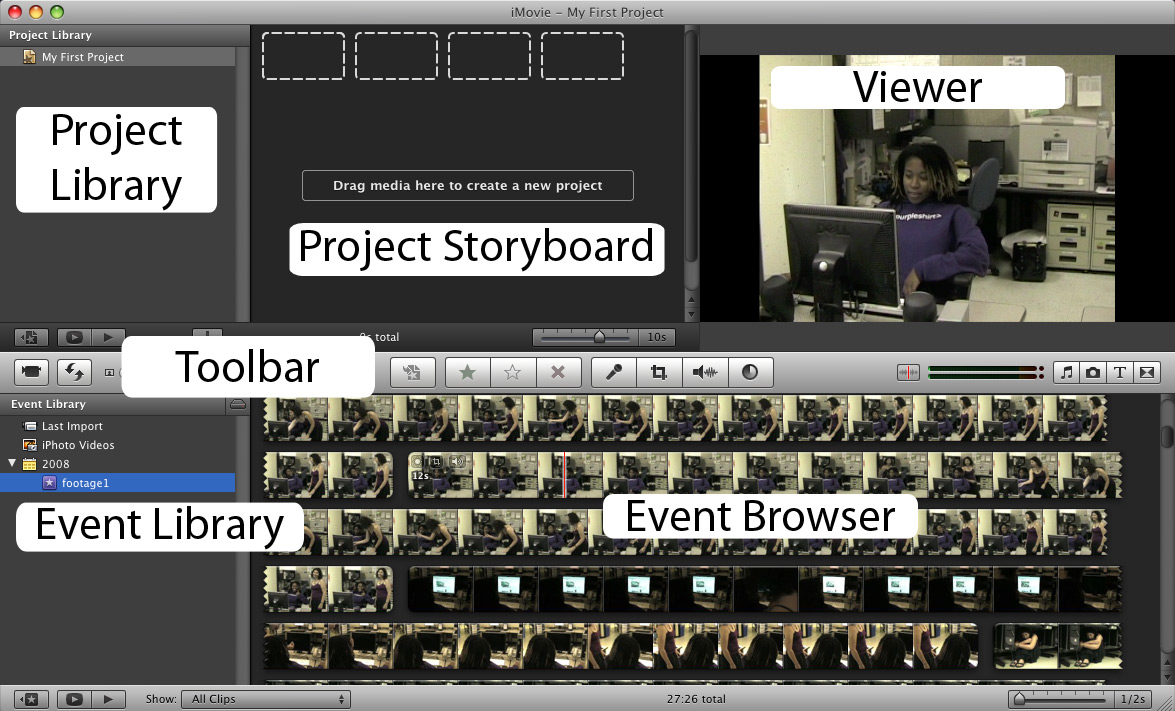The height and width of the screenshot is (711, 1175).
Task: Open the Photos browser camera icon
Action: tap(1093, 372)
